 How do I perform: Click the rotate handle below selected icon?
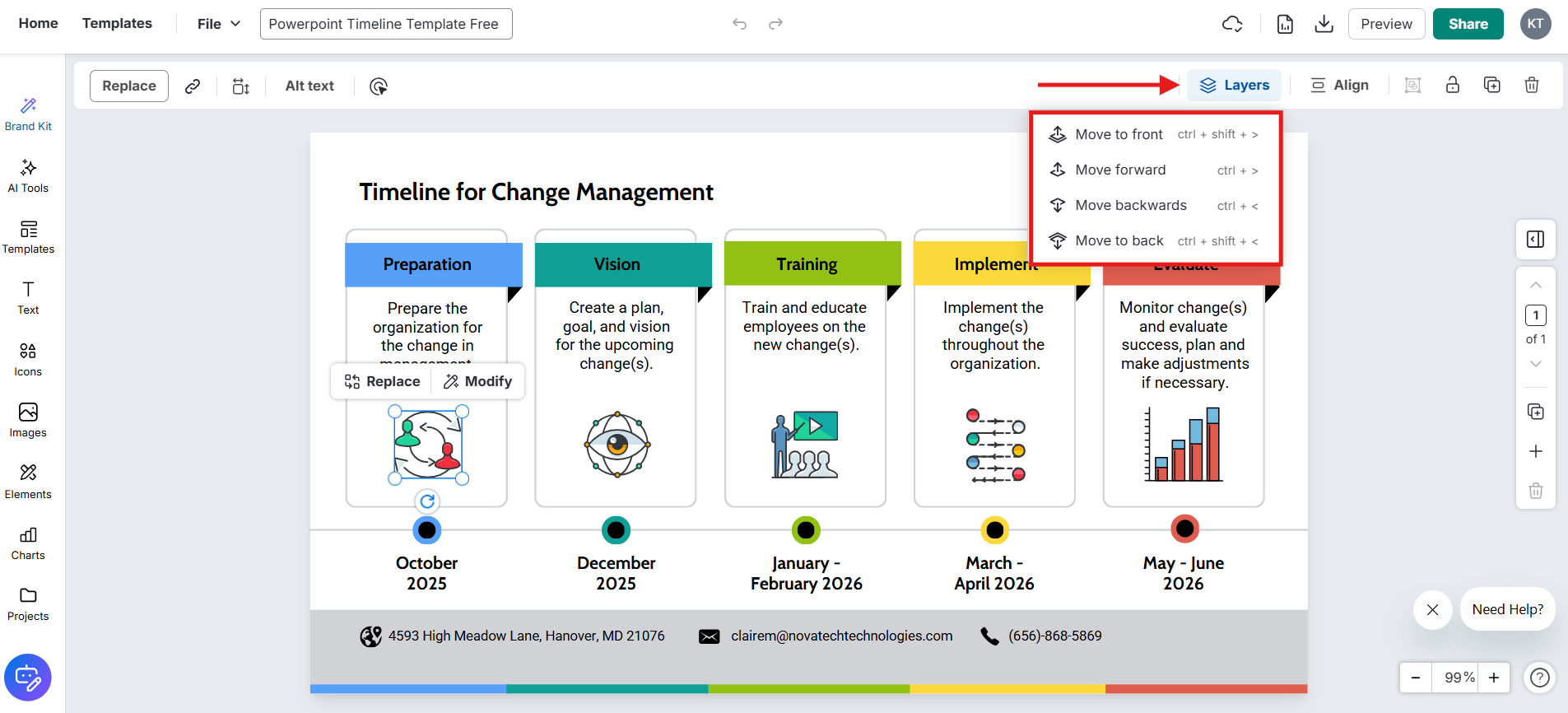click(x=427, y=501)
